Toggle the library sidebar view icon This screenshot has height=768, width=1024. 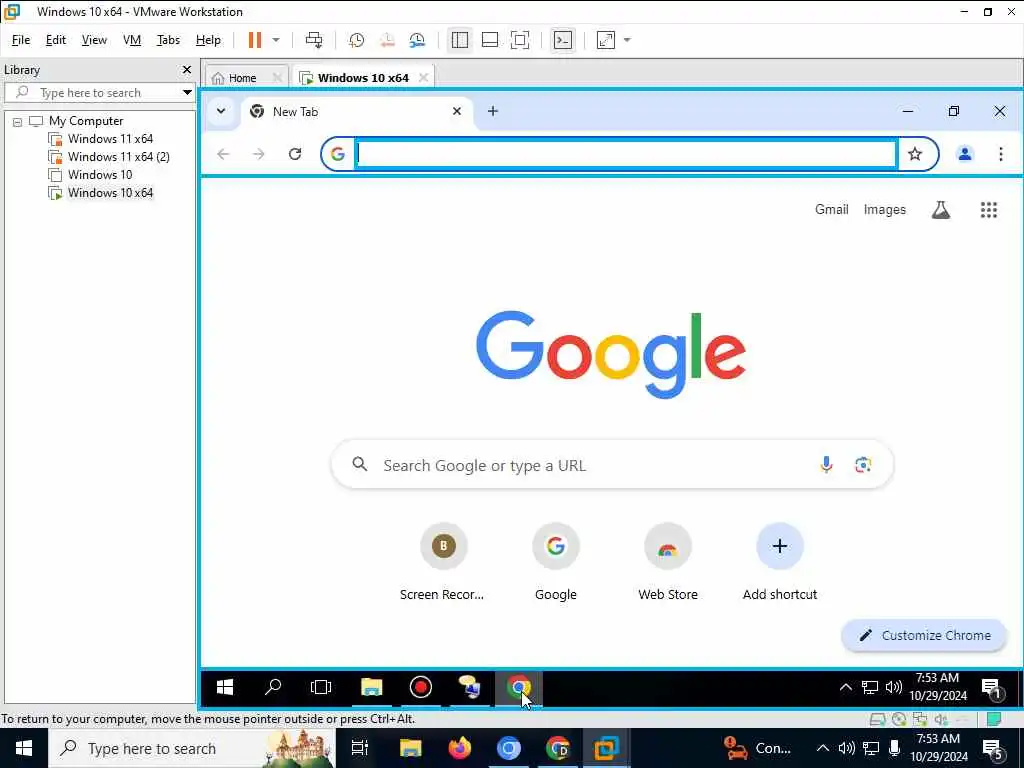click(460, 40)
